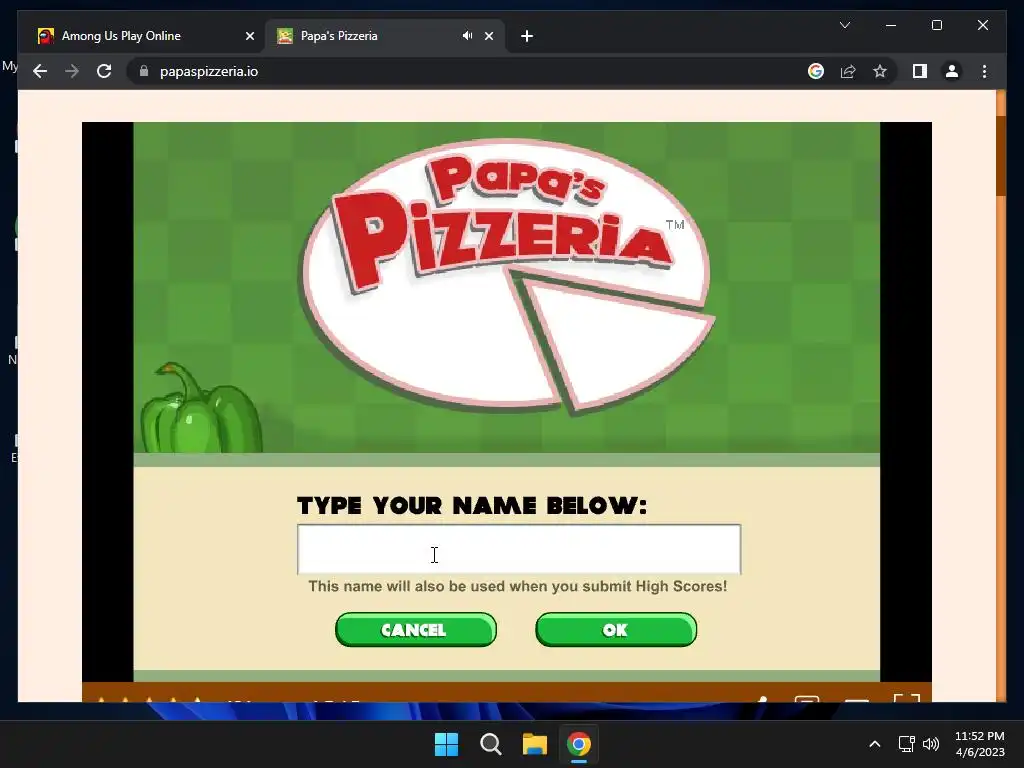The height and width of the screenshot is (768, 1024).
Task: Go back to previous page
Action: pos(40,71)
